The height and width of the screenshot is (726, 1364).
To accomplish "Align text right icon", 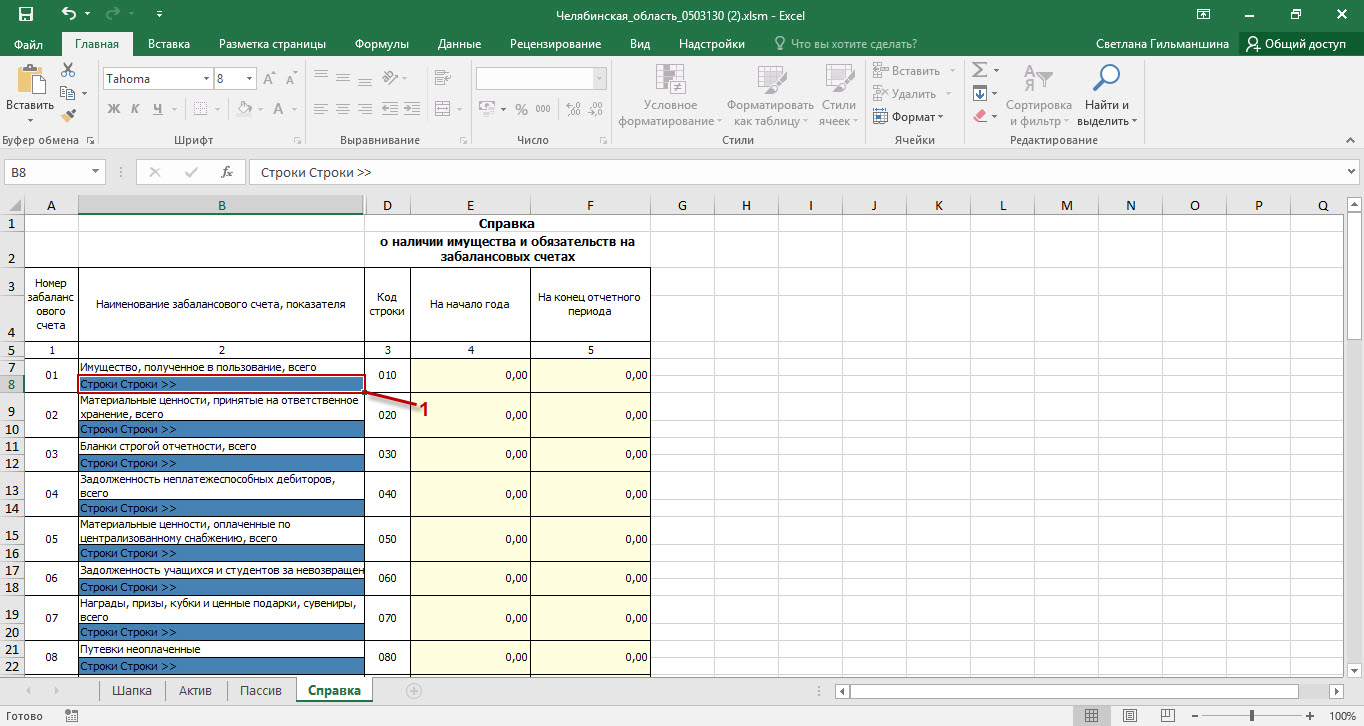I will click(x=367, y=109).
